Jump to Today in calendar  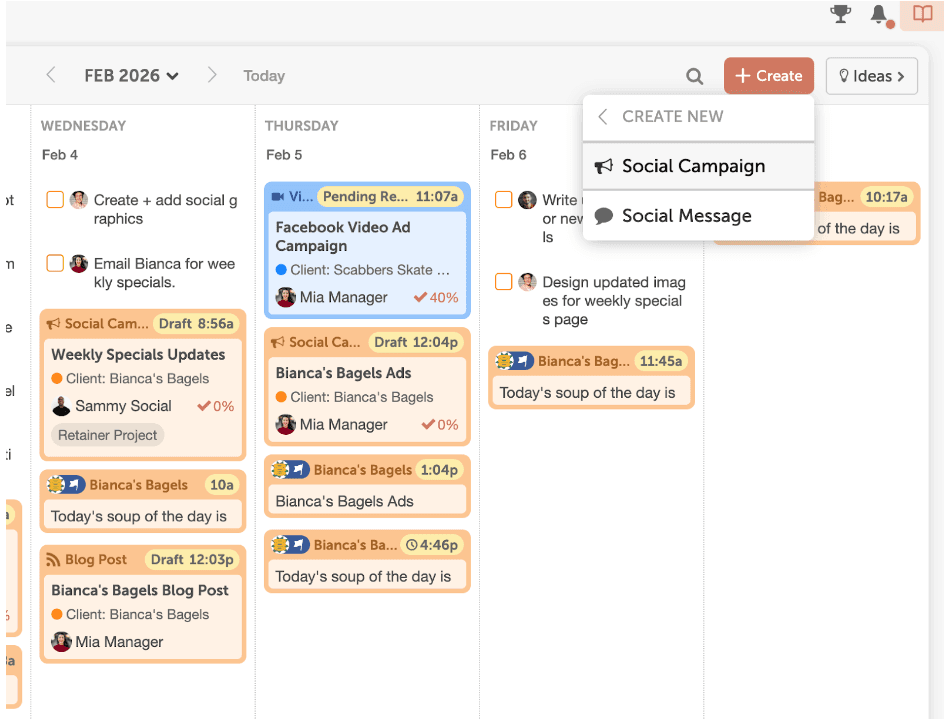[x=264, y=76]
